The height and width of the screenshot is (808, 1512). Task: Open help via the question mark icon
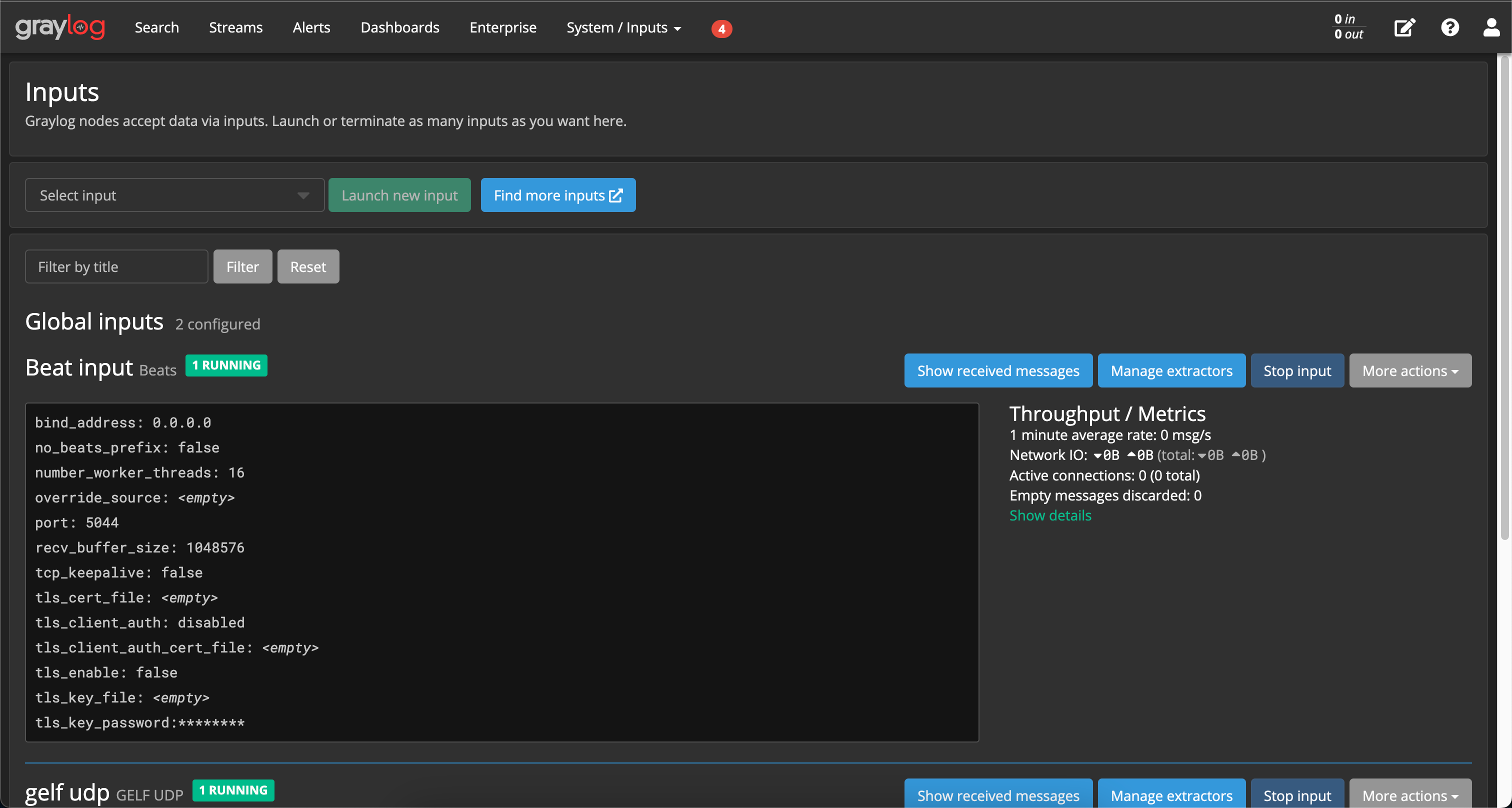pyautogui.click(x=1450, y=27)
